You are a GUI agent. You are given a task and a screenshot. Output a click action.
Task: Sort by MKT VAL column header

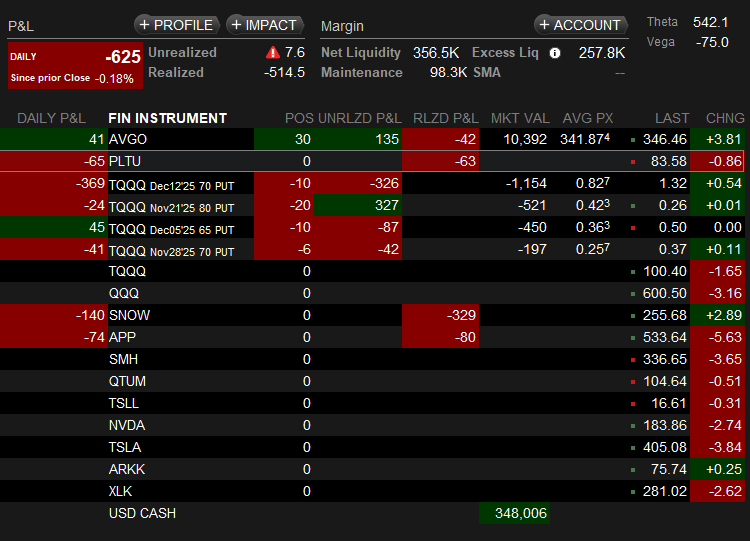[x=520, y=118]
